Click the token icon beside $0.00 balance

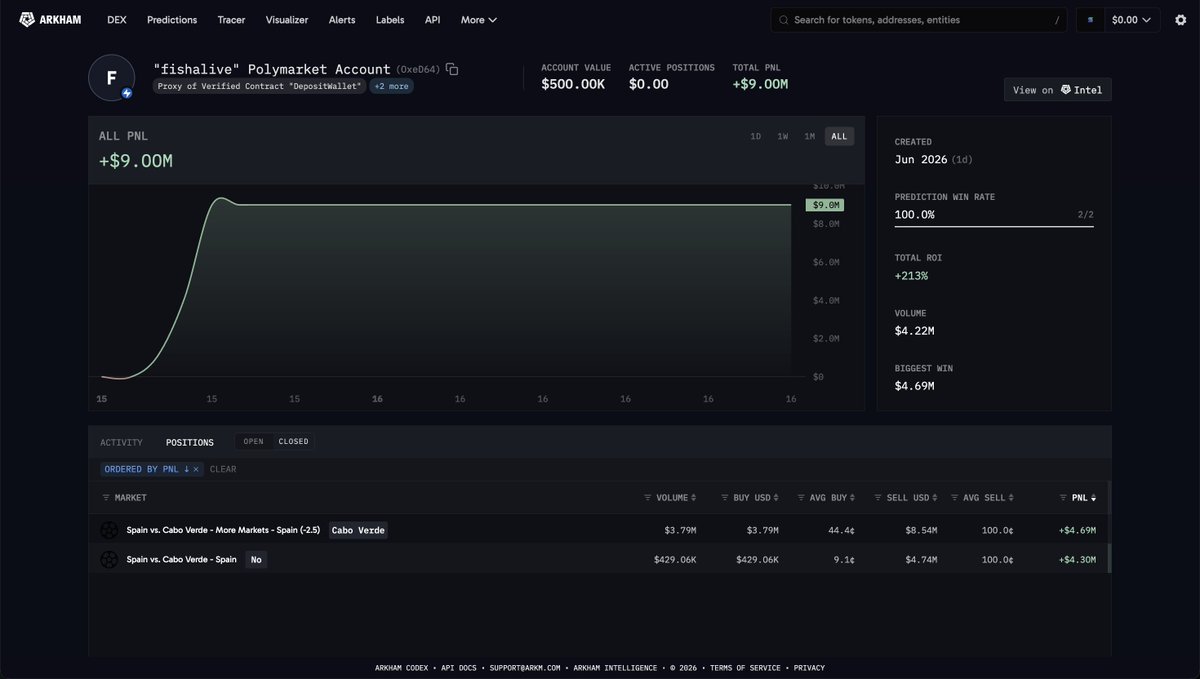coord(1091,19)
